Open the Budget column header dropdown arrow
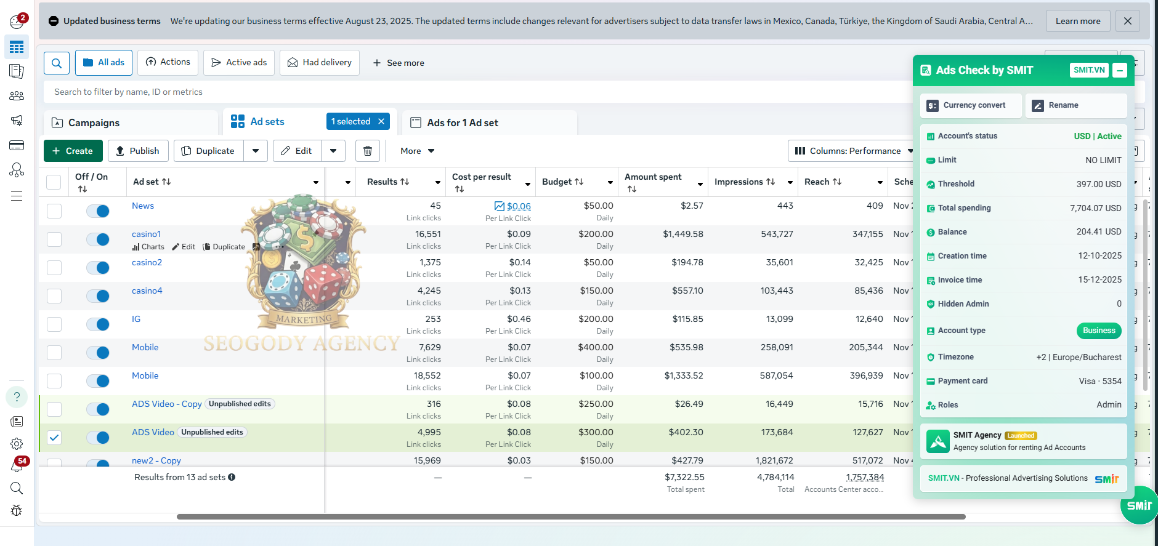The image size is (1158, 546). 611,182
